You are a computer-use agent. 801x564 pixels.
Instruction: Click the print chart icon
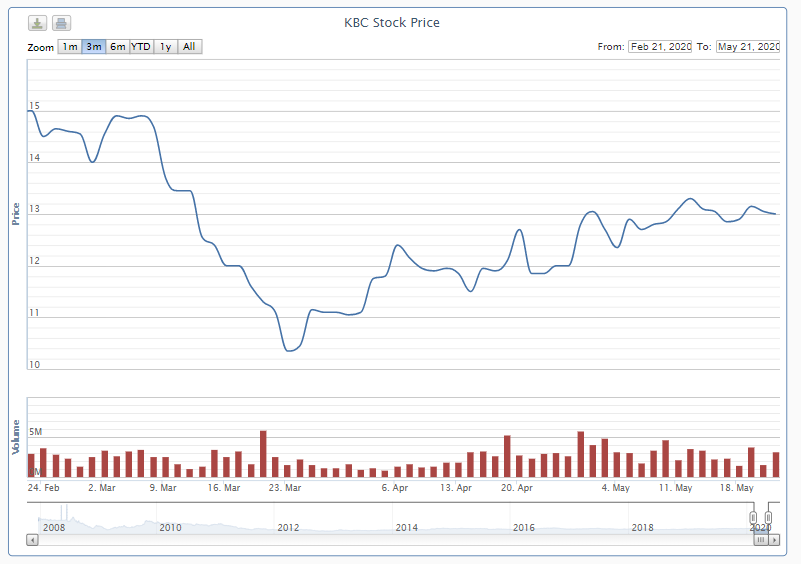tap(61, 23)
